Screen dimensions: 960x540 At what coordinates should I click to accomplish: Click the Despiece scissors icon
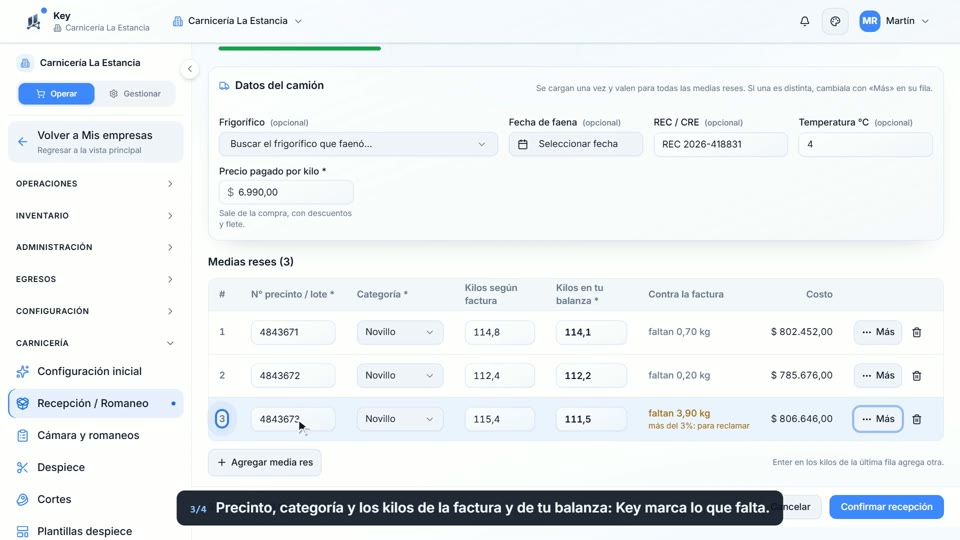tap(23, 467)
